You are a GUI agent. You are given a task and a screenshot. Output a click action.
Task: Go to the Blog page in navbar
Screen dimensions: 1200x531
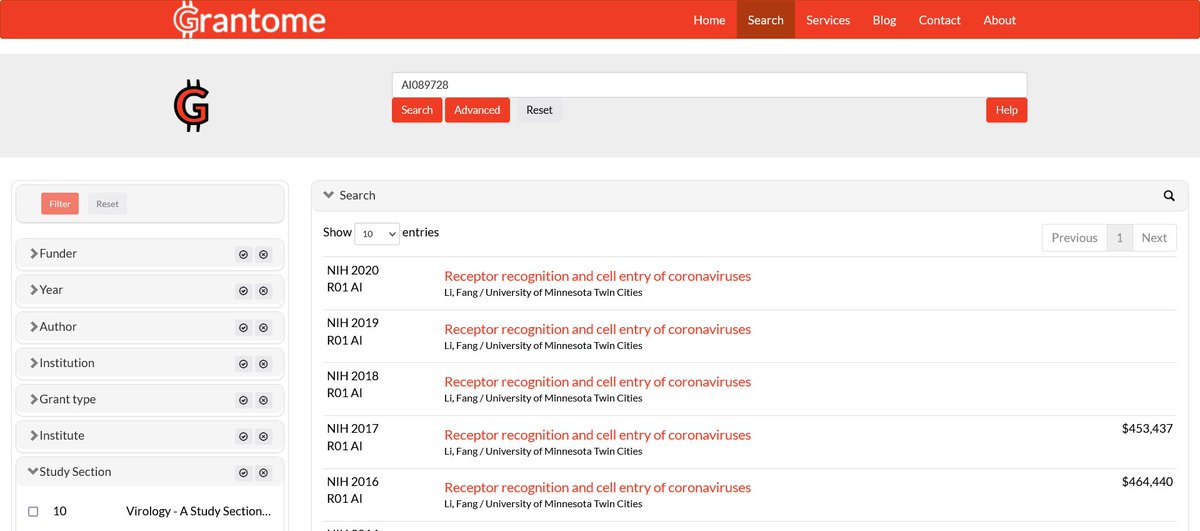(x=884, y=20)
